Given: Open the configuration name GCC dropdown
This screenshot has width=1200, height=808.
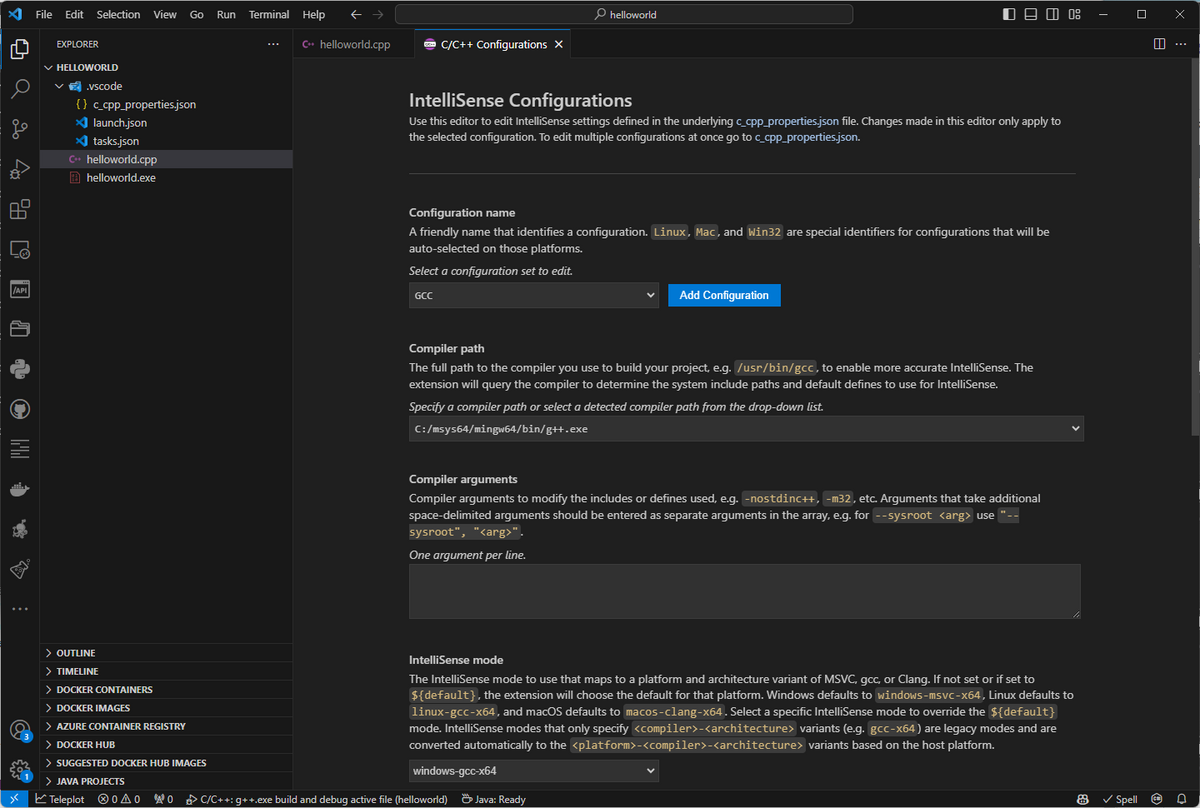Looking at the screenshot, I should pyautogui.click(x=534, y=295).
